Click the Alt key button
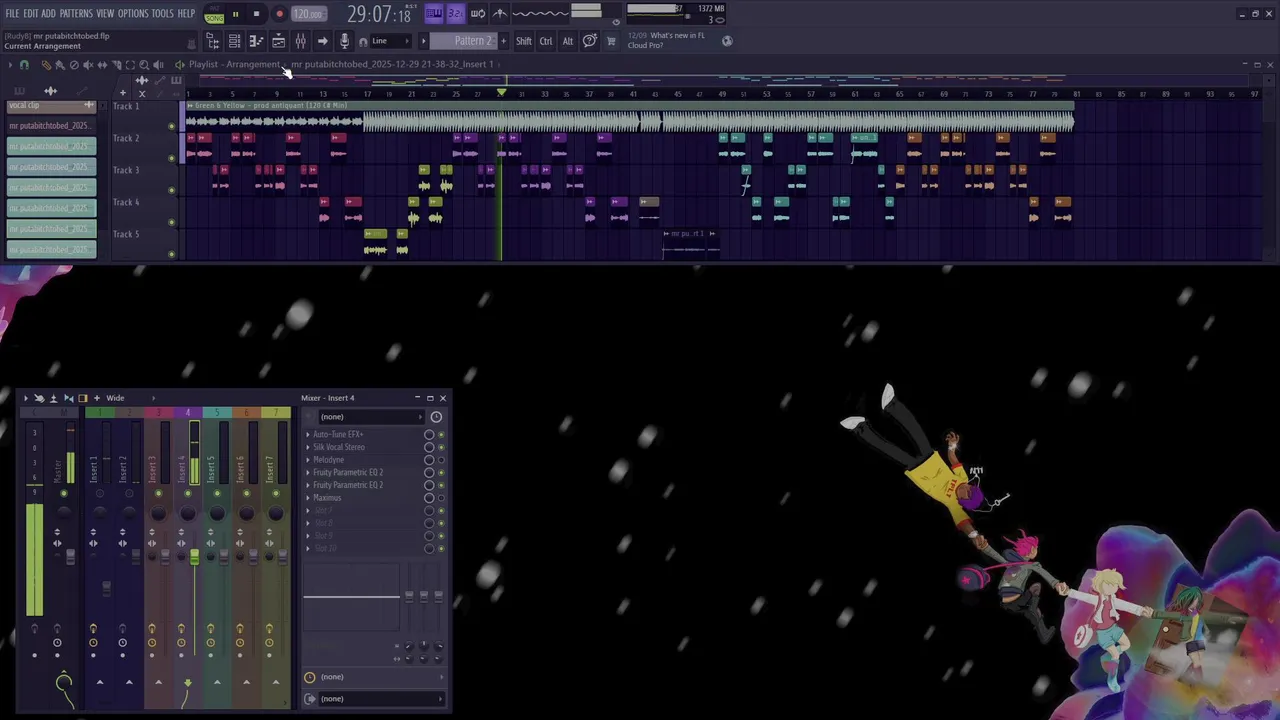 pyautogui.click(x=567, y=41)
